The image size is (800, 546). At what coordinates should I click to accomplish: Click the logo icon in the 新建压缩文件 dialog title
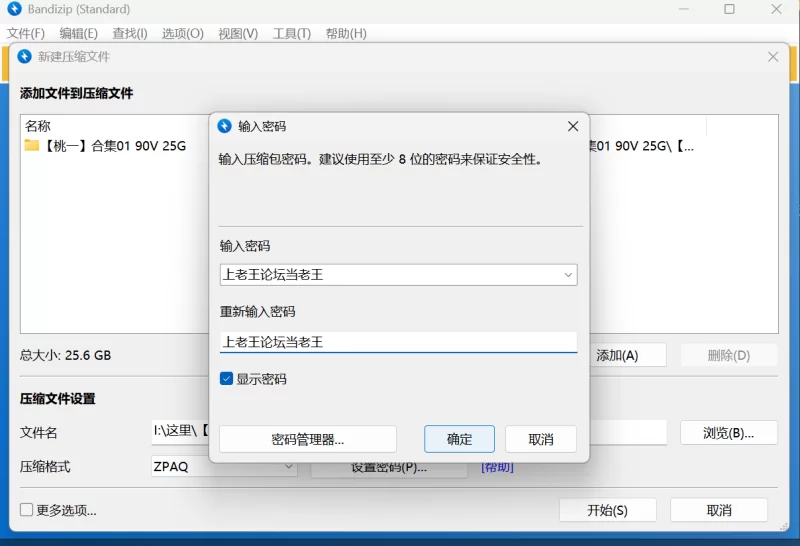[24, 56]
